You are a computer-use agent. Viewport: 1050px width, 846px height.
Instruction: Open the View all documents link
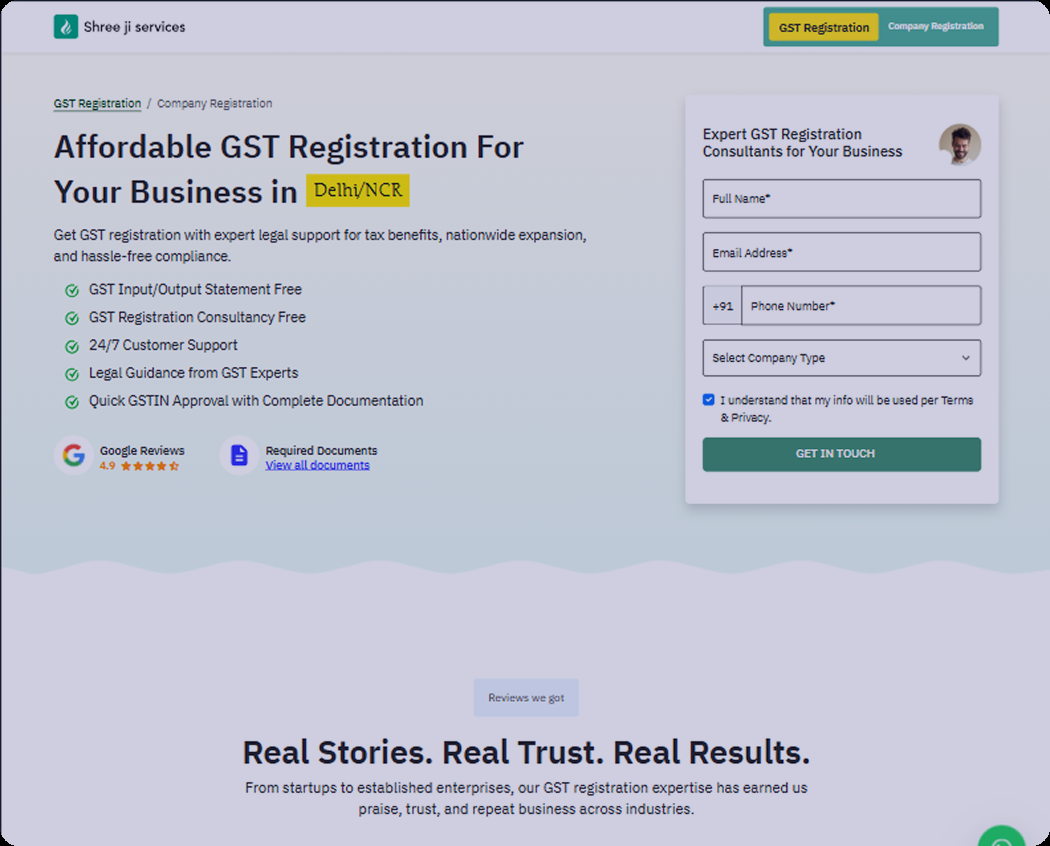(x=317, y=465)
